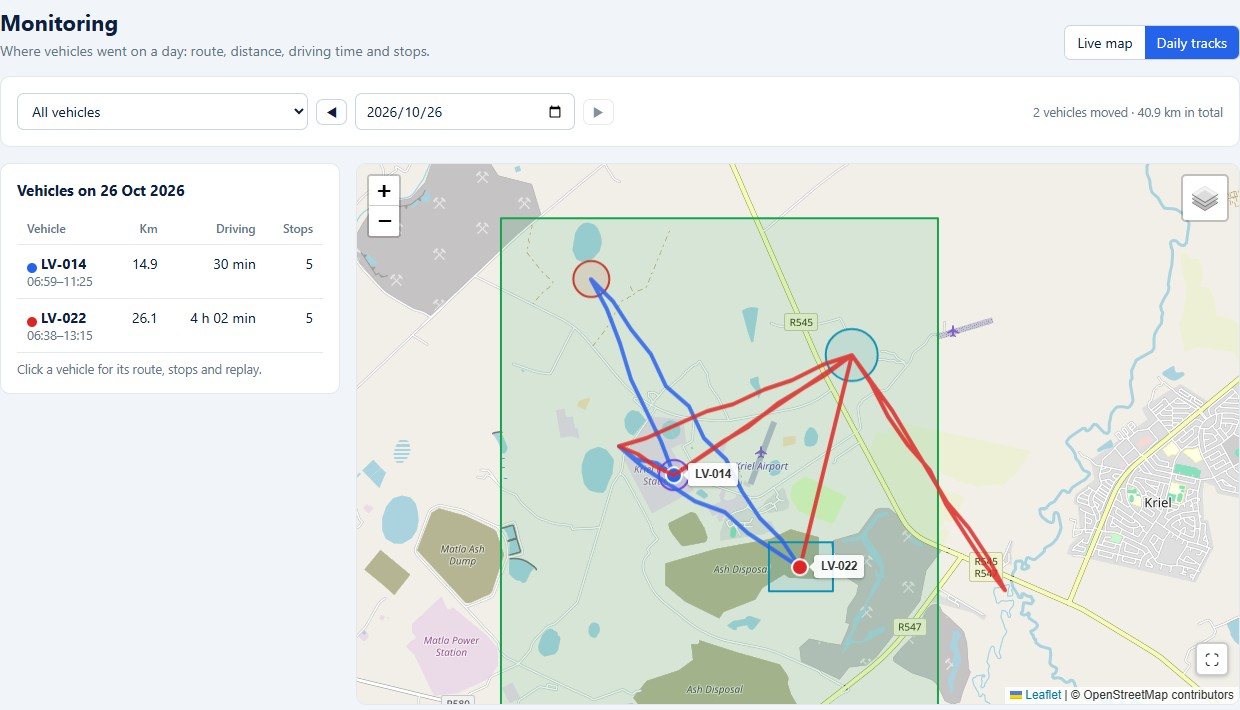
Task: Click the 06:38–13:15 time range
Action: [x=60, y=336]
